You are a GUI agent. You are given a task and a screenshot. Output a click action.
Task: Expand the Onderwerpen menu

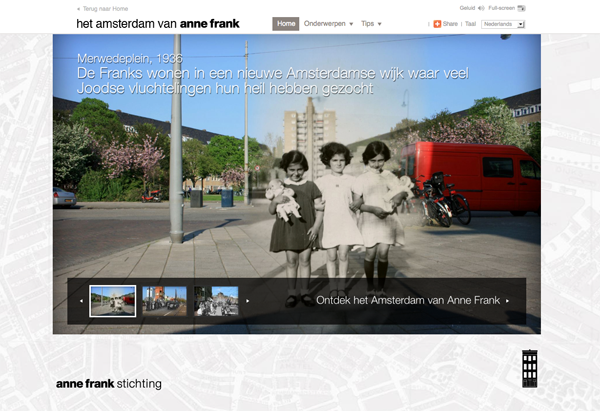tap(328, 24)
